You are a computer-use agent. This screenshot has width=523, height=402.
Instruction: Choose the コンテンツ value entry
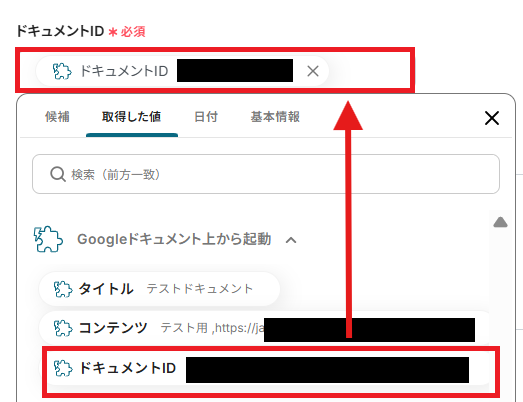point(264,328)
